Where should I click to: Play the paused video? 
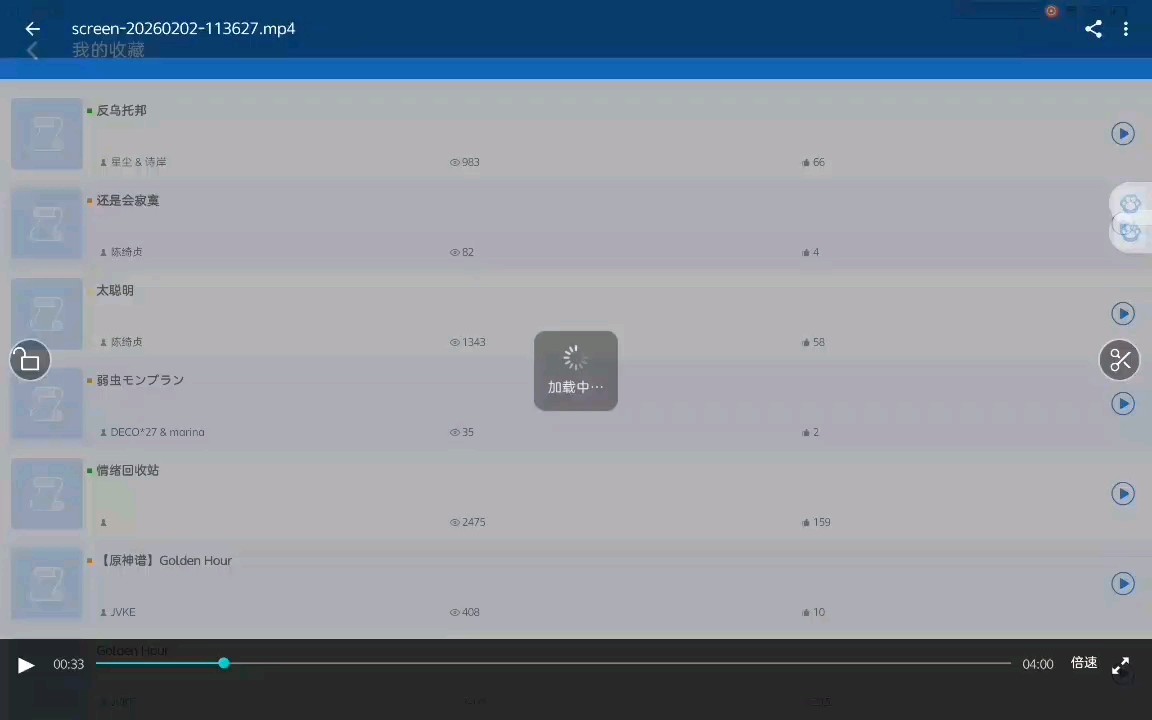click(26, 665)
